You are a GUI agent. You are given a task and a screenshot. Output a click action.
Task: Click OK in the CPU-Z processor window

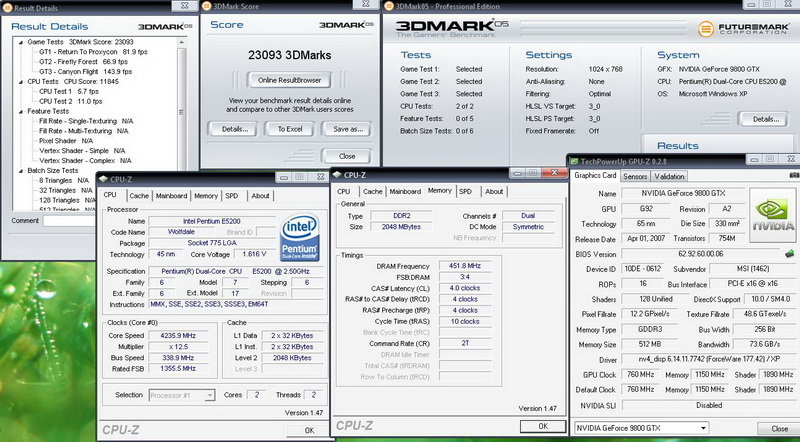point(309,430)
